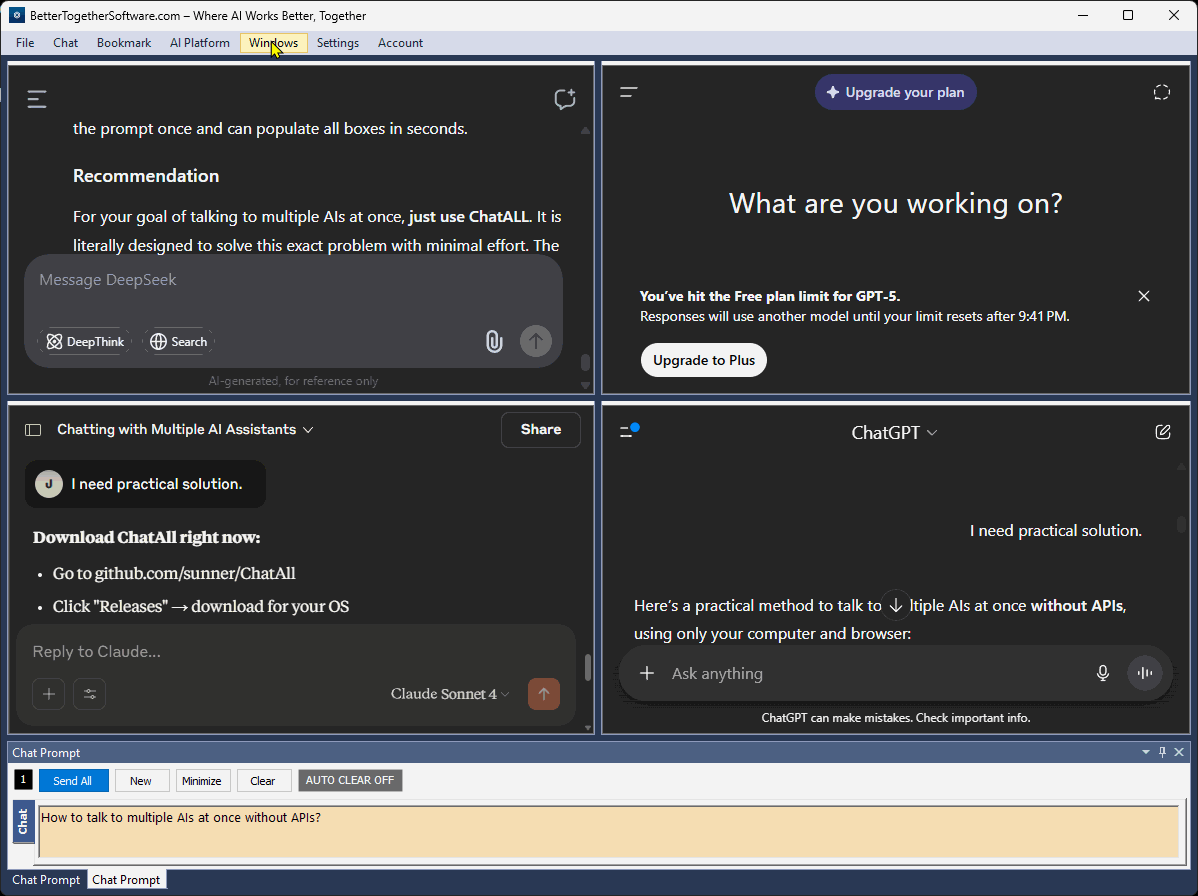Open the AI Platform menu
Viewport: 1198px width, 896px height.
point(200,43)
